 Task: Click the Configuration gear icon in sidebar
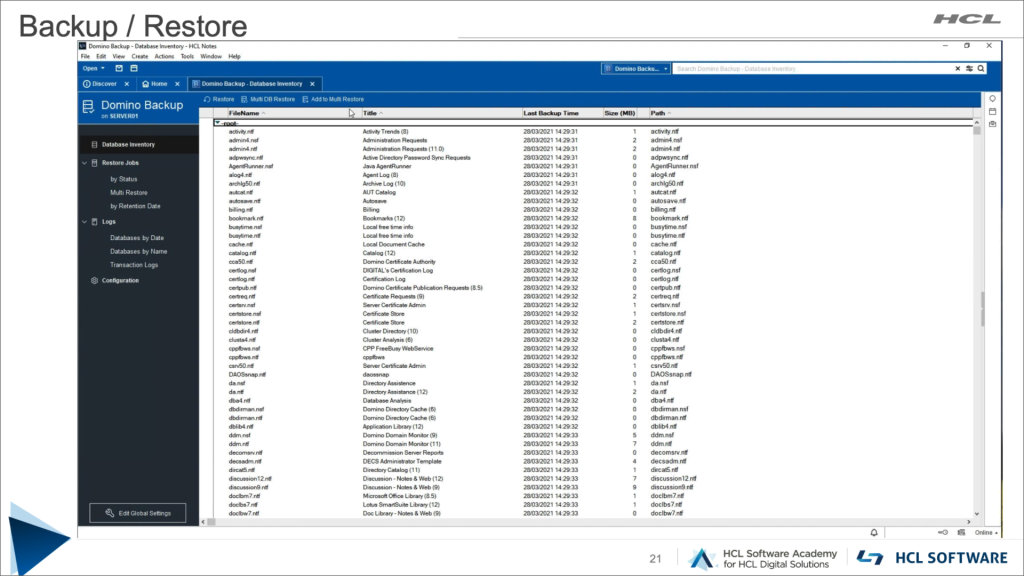(x=94, y=281)
